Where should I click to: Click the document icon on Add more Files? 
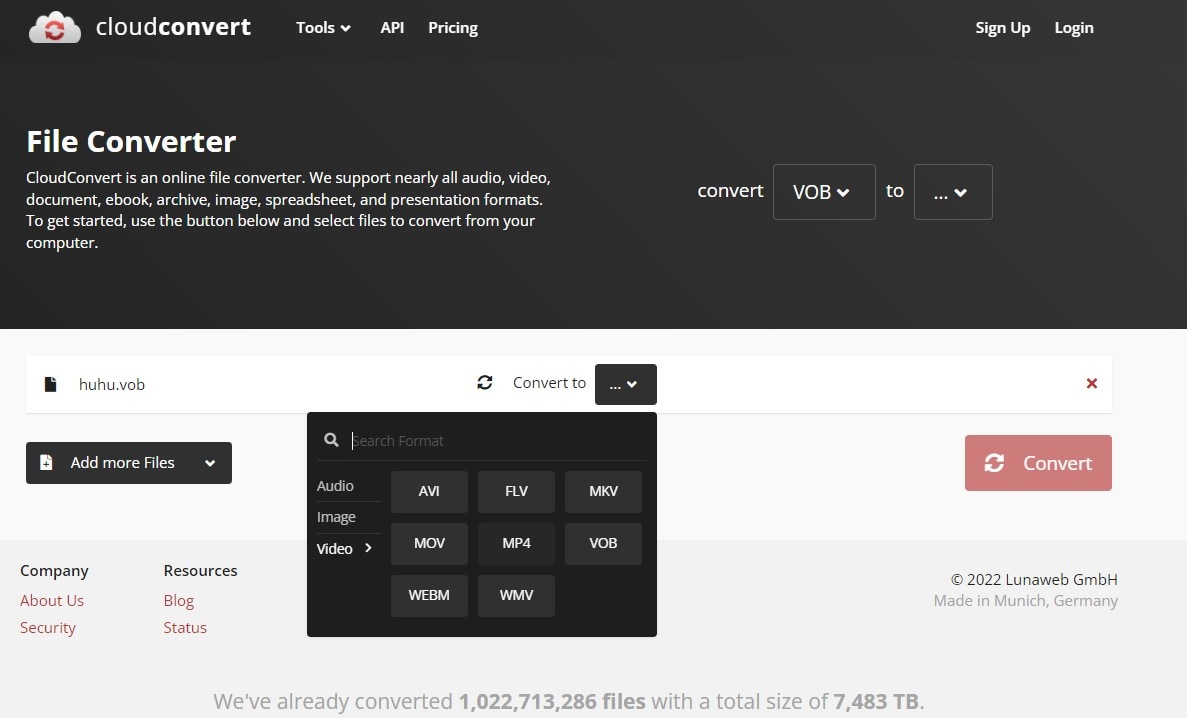click(x=46, y=462)
